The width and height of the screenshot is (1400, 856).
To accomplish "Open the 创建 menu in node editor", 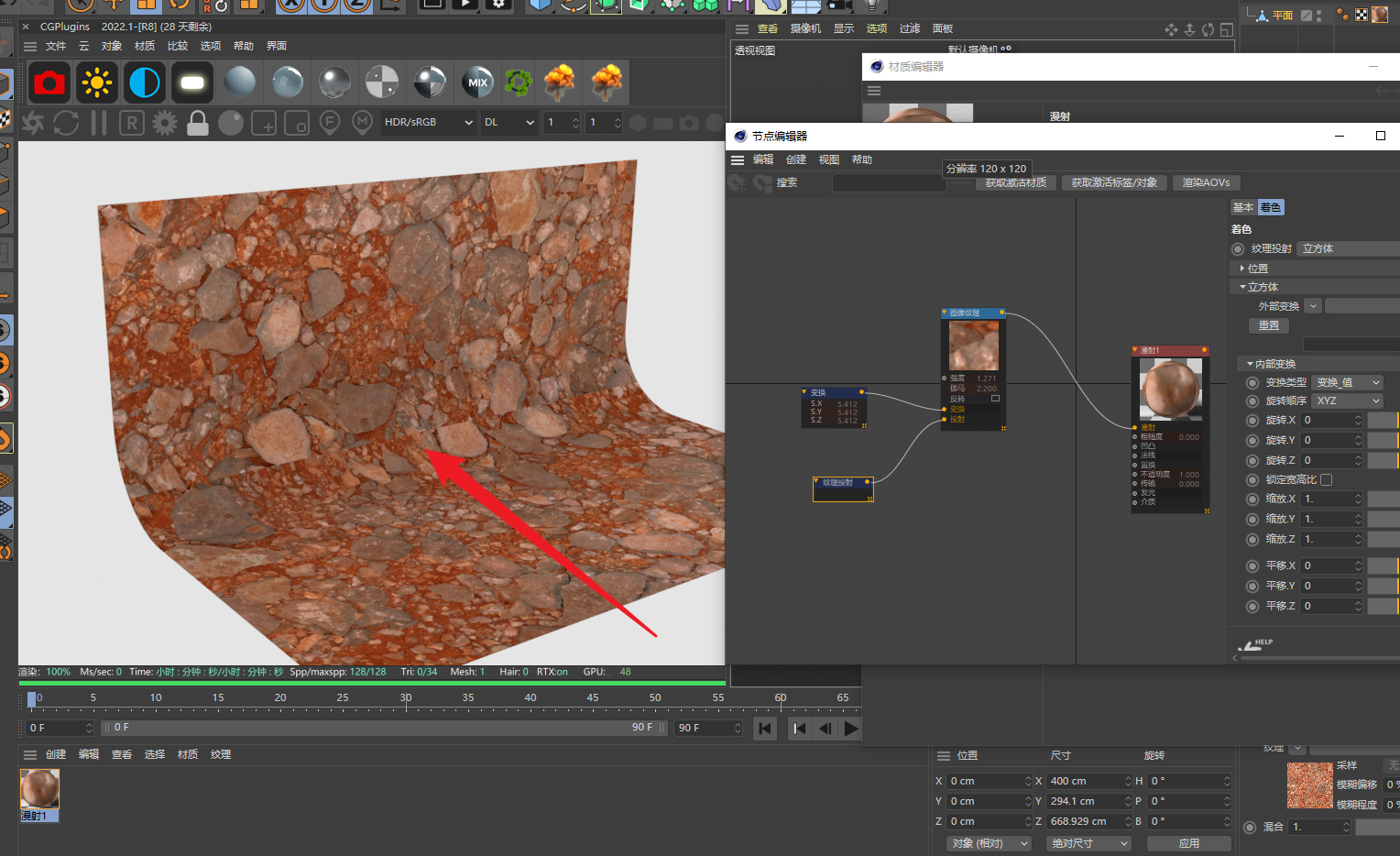I will click(796, 159).
